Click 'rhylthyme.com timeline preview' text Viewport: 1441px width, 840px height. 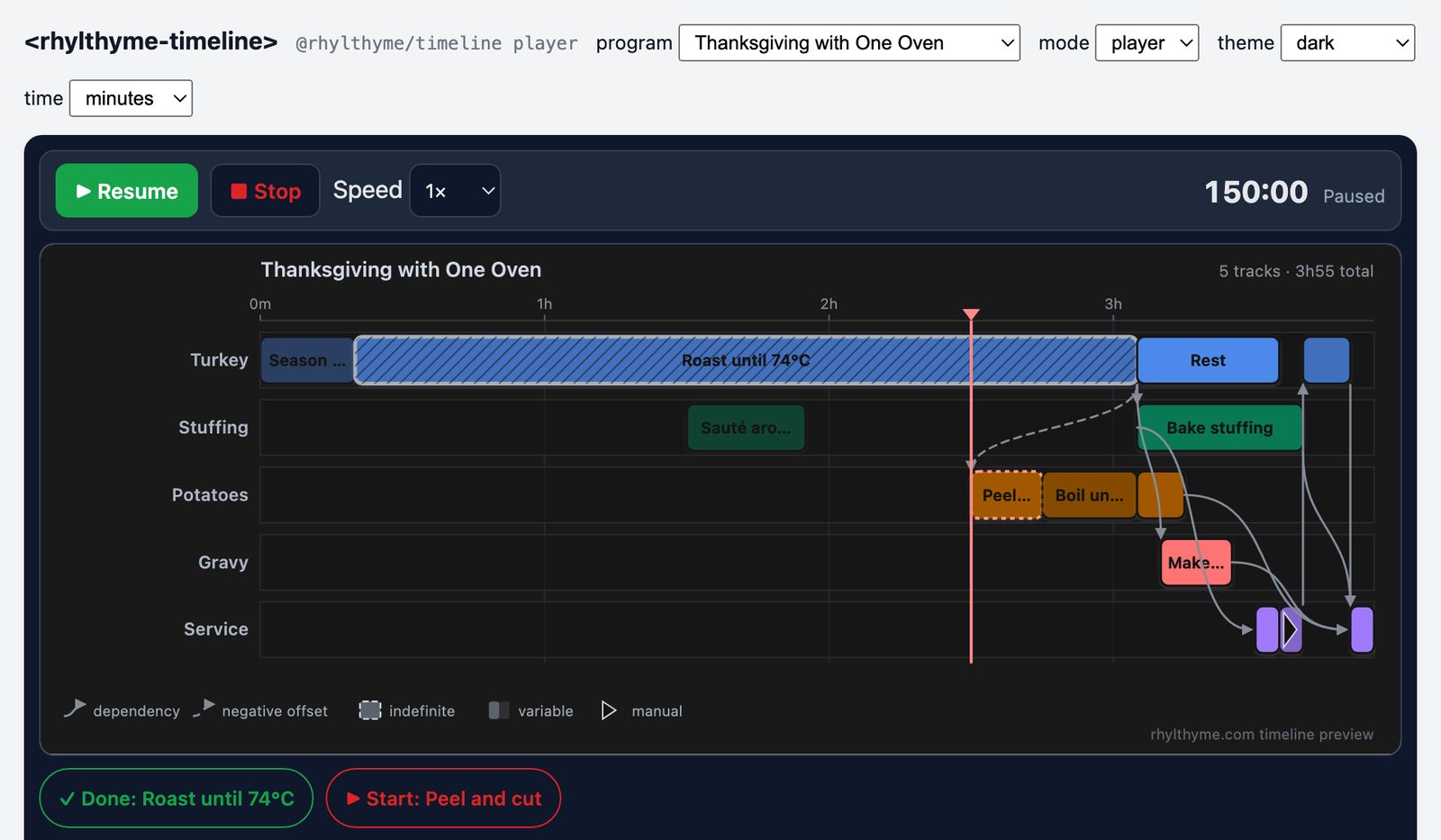[x=1262, y=735]
